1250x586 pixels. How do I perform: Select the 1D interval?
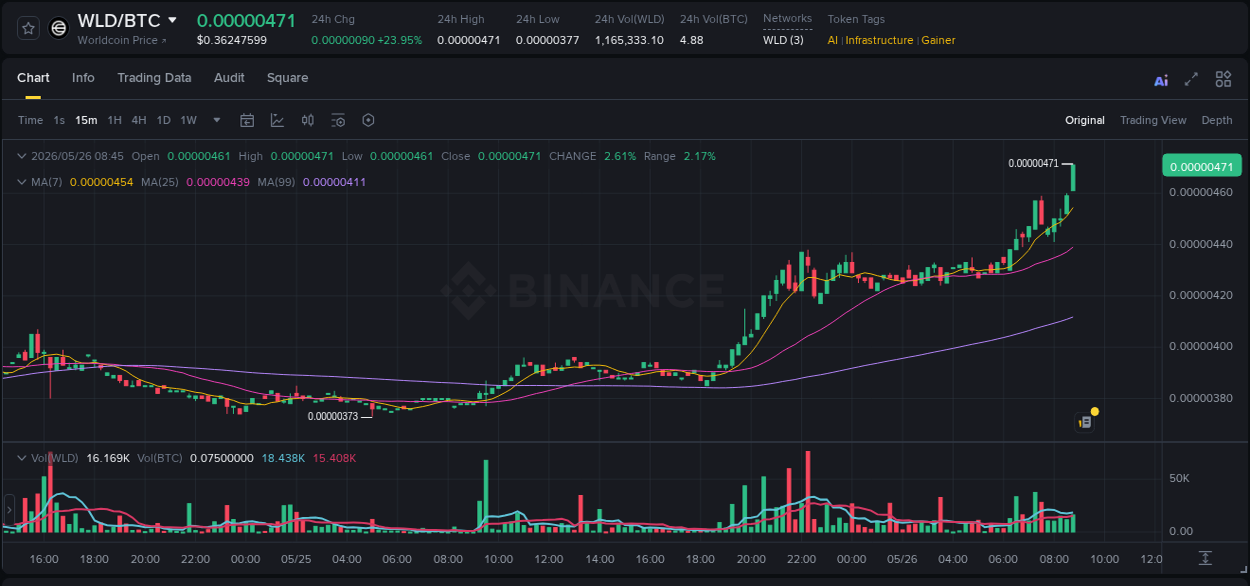[x=163, y=120]
